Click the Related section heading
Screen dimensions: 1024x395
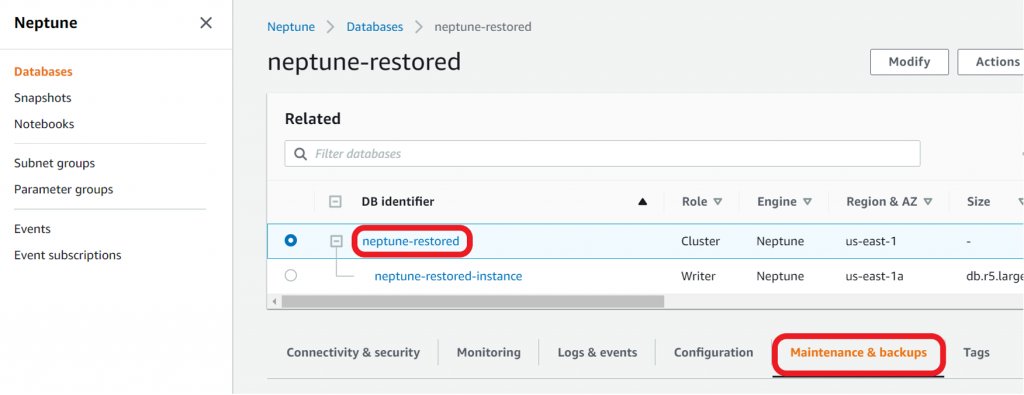(x=313, y=119)
